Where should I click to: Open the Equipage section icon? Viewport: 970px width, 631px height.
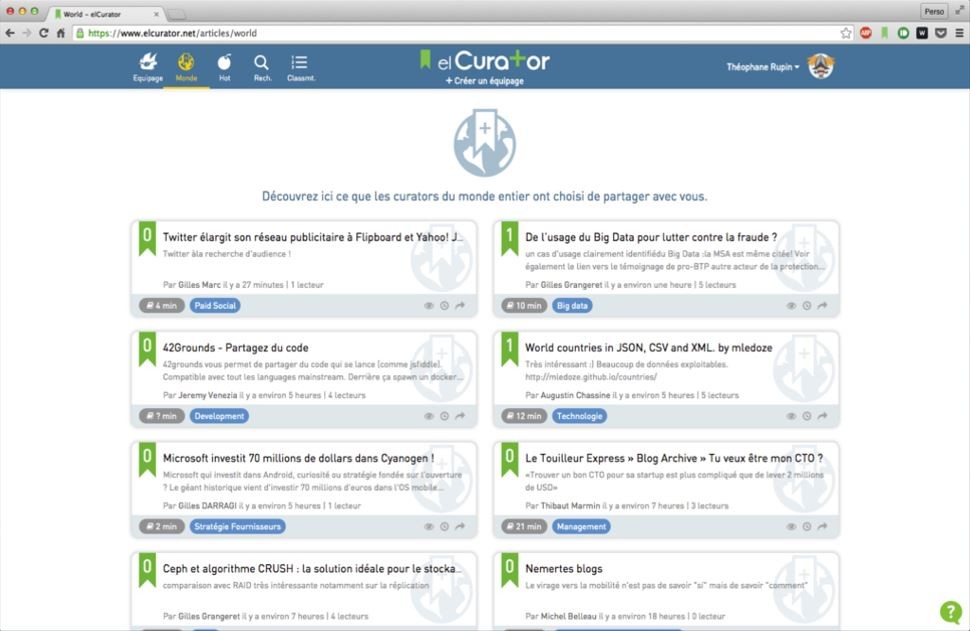click(x=148, y=67)
